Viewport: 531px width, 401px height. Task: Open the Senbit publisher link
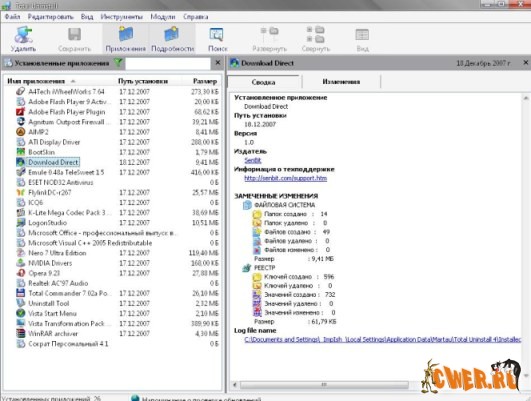pos(253,160)
